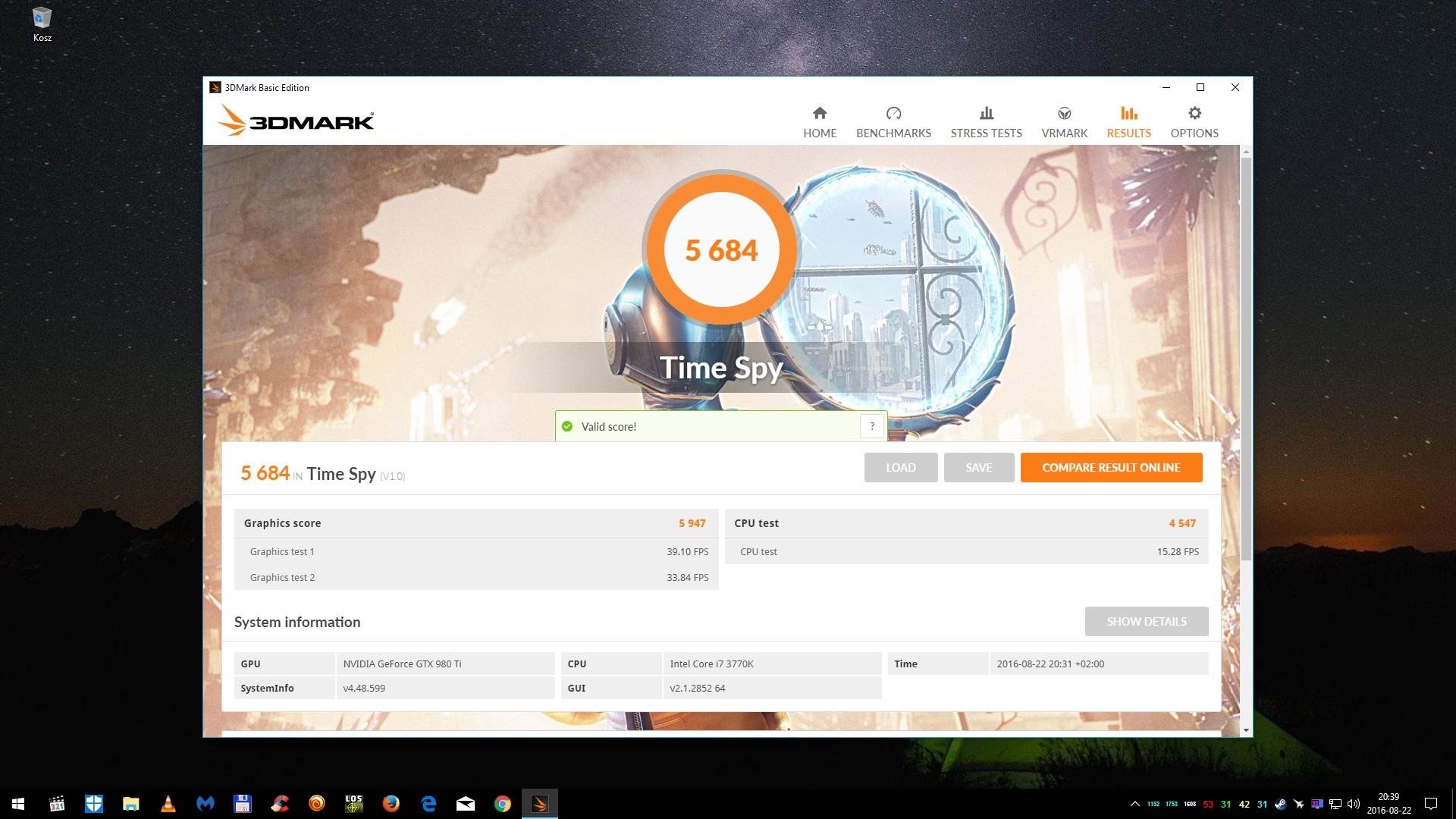Click the scrollbar up arrow
Image resolution: width=1456 pixels, height=819 pixels.
(1246, 152)
